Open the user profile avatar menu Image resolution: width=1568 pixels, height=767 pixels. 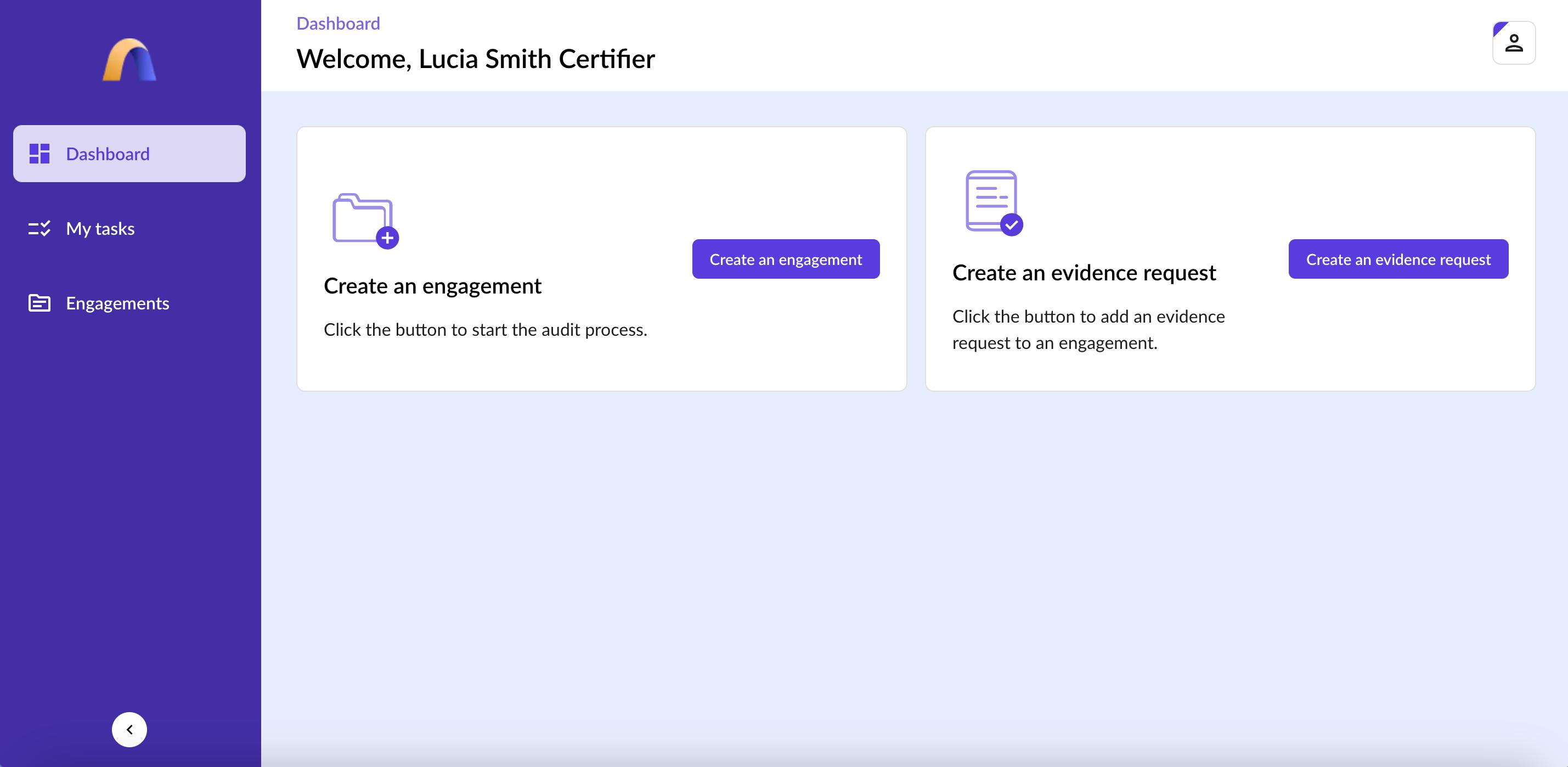[x=1514, y=43]
